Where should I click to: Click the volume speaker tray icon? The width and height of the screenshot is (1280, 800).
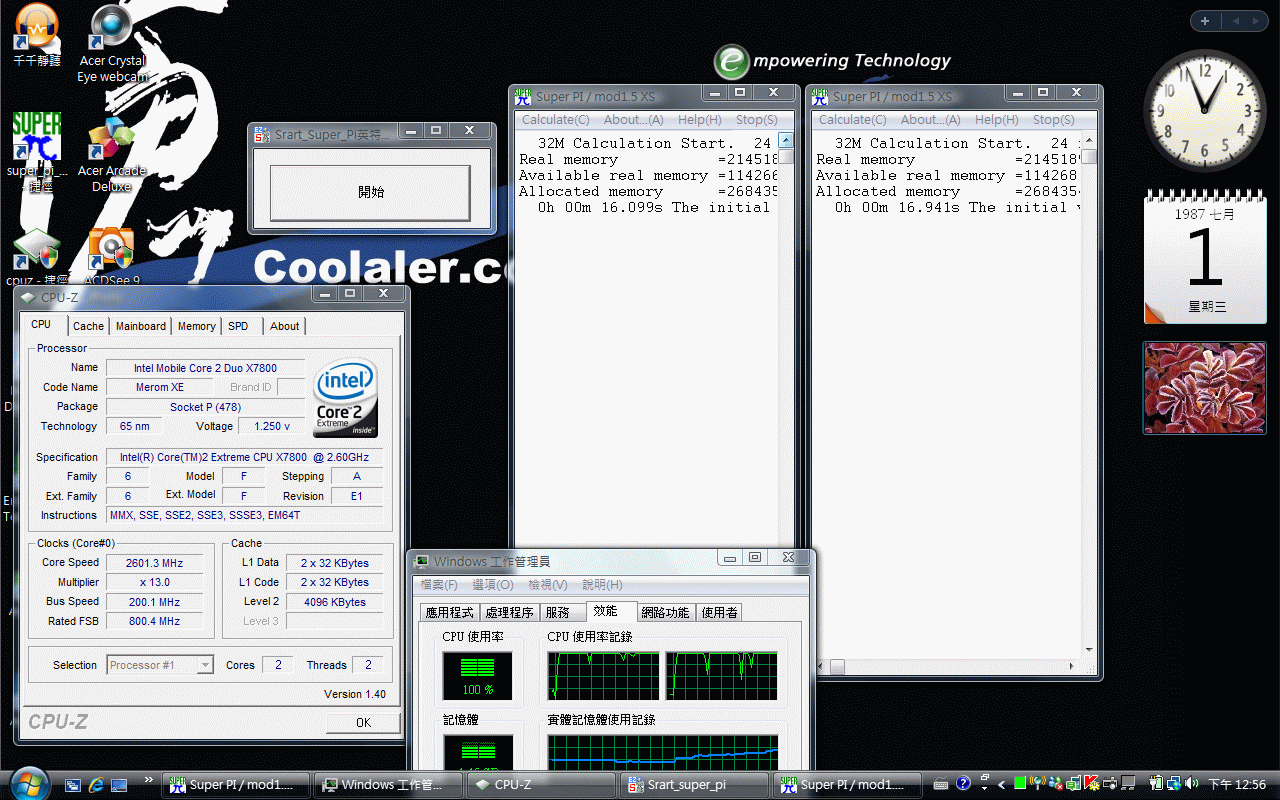coord(1190,784)
